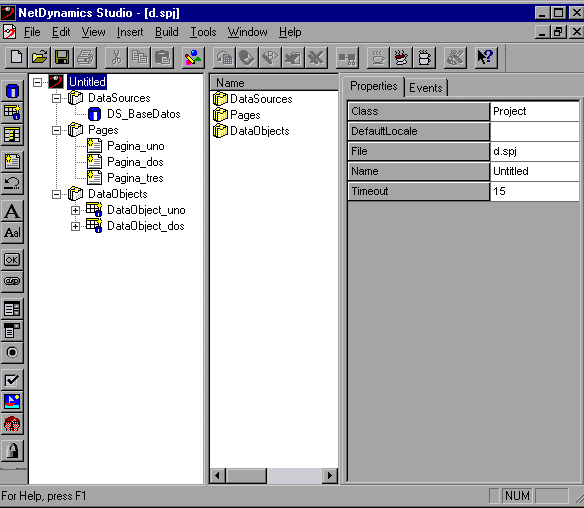Click the Paste clipboard icon
The height and width of the screenshot is (508, 584).
pyautogui.click(x=162, y=58)
